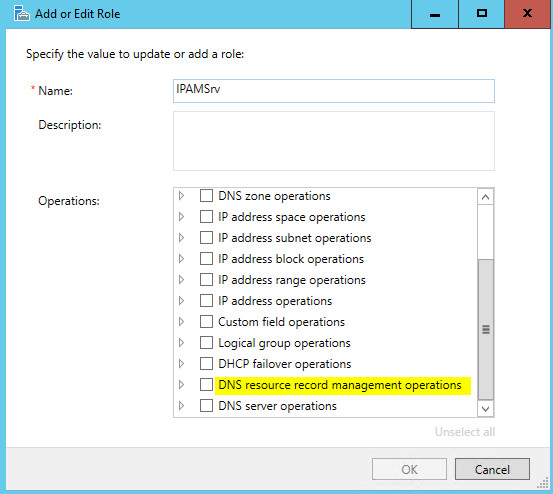553x494 pixels.
Task: Expand the IP address operations node
Action: [181, 300]
